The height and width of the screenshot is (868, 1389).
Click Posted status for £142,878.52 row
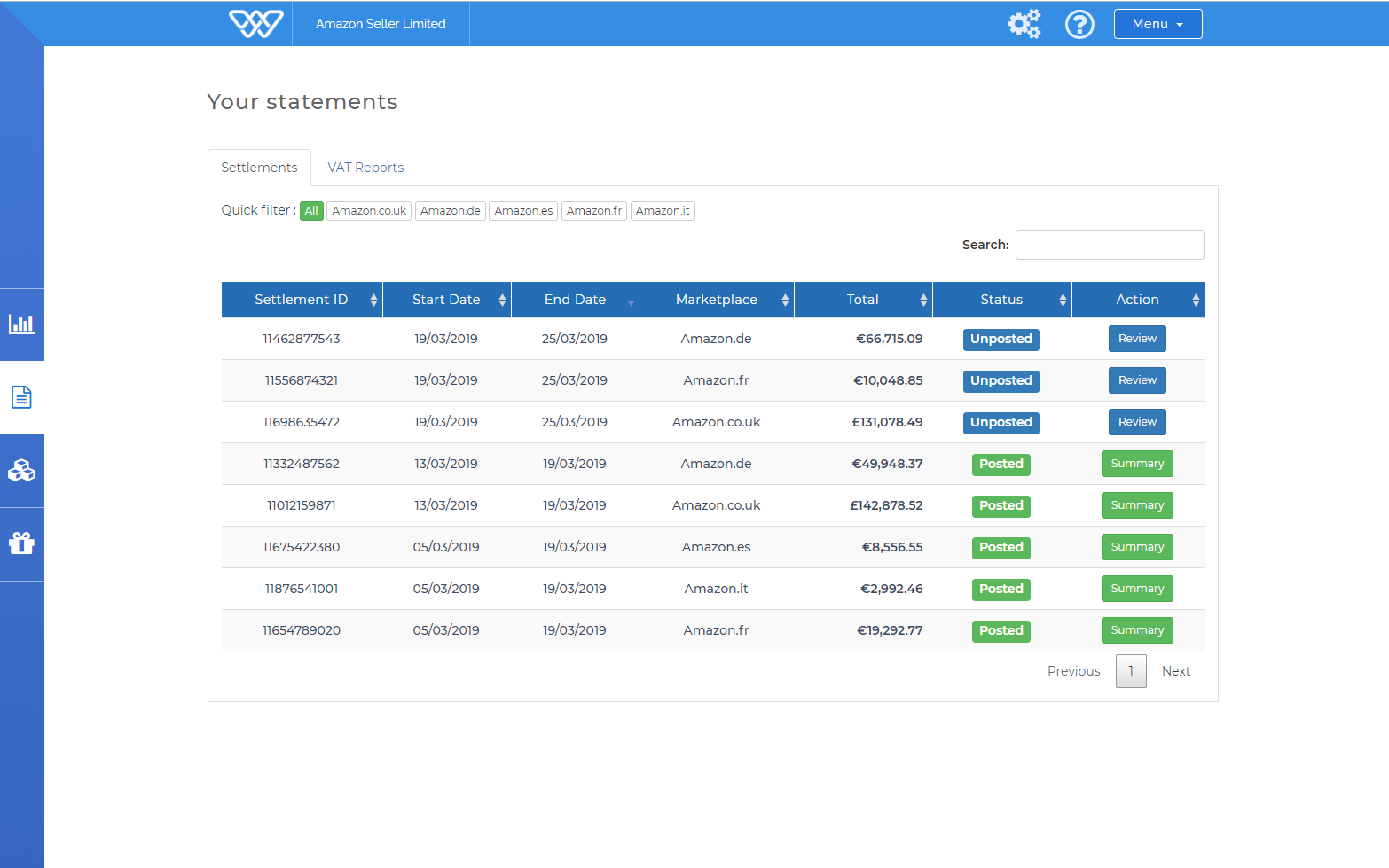[1001, 506]
